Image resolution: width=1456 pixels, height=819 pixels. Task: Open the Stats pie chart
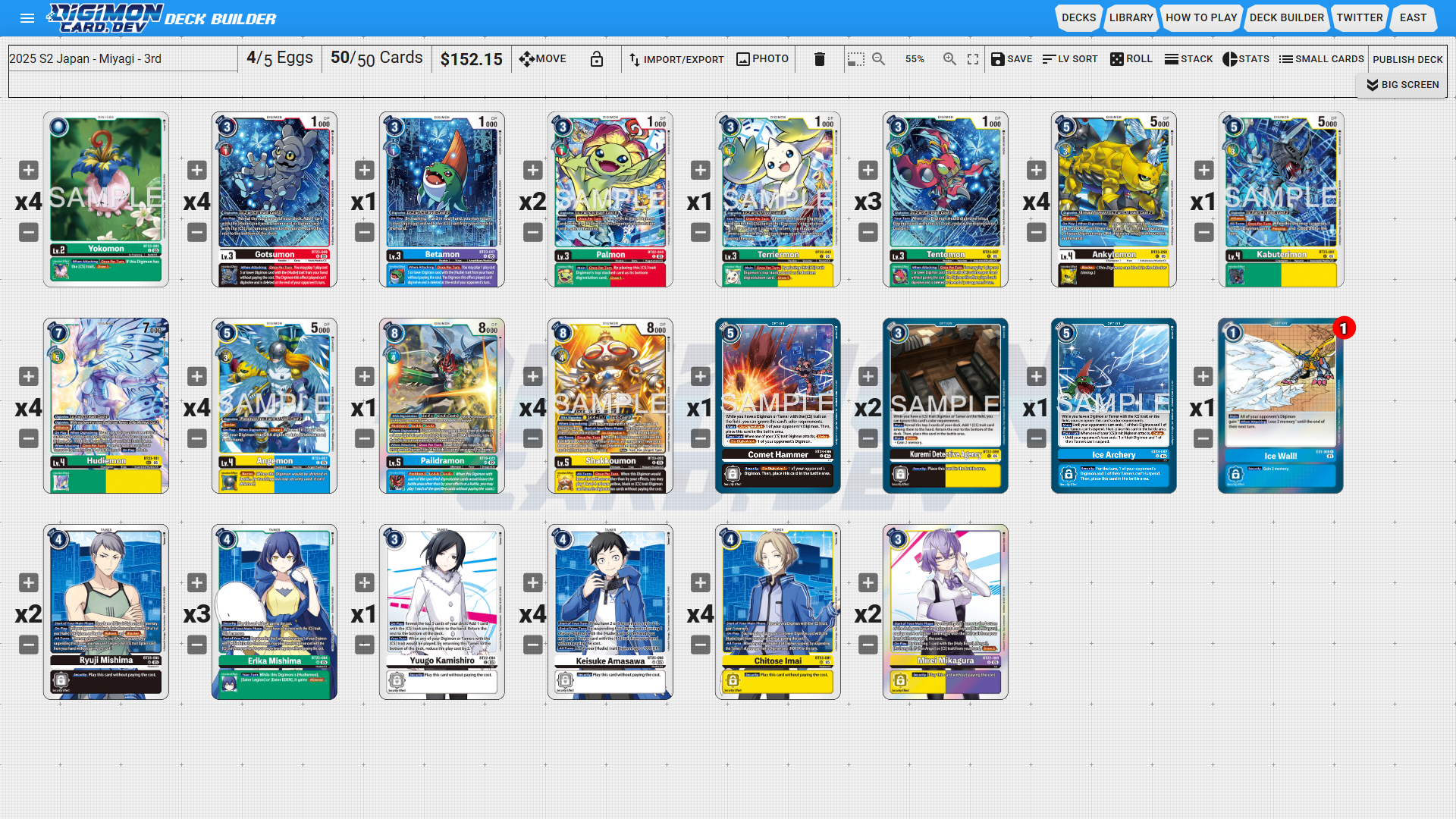pos(1246,59)
